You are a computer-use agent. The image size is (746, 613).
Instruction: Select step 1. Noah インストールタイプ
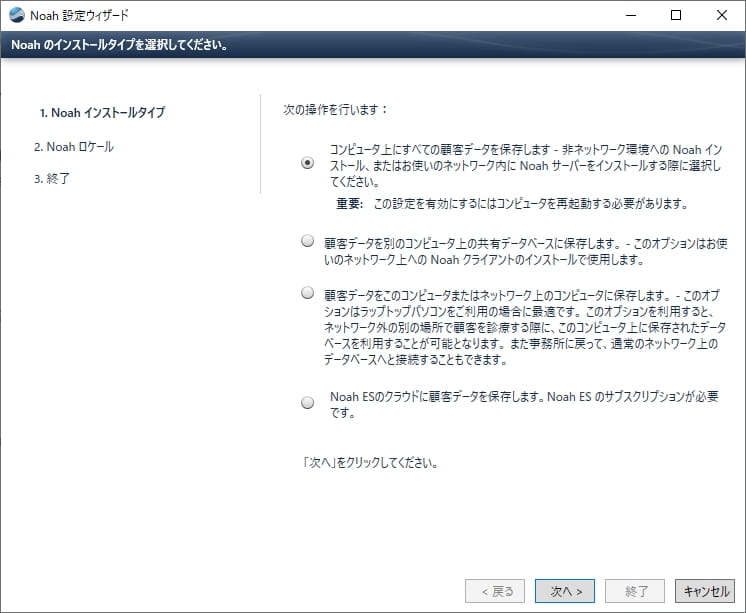click(102, 113)
